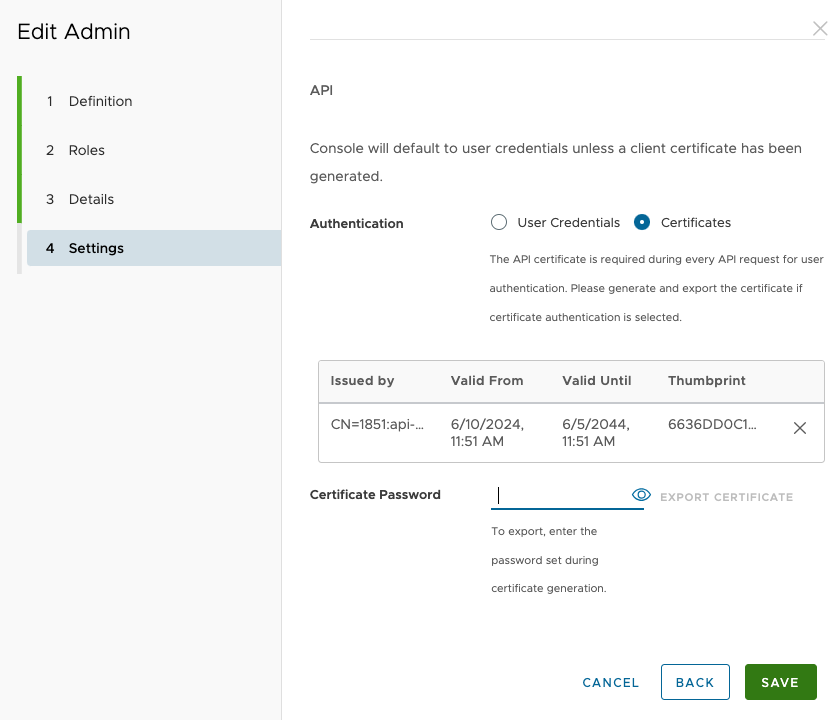
Task: Select the User Credentials authentication option
Action: point(498,222)
